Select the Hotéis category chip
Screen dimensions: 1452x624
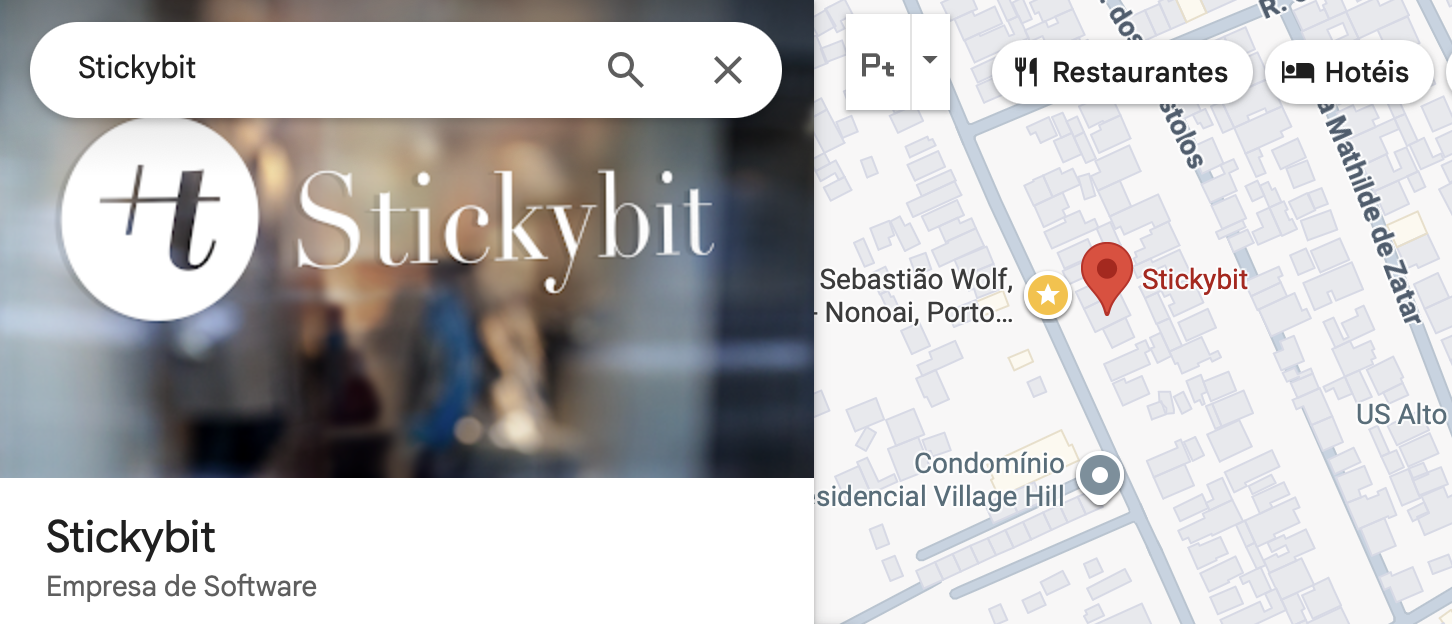[1349, 72]
